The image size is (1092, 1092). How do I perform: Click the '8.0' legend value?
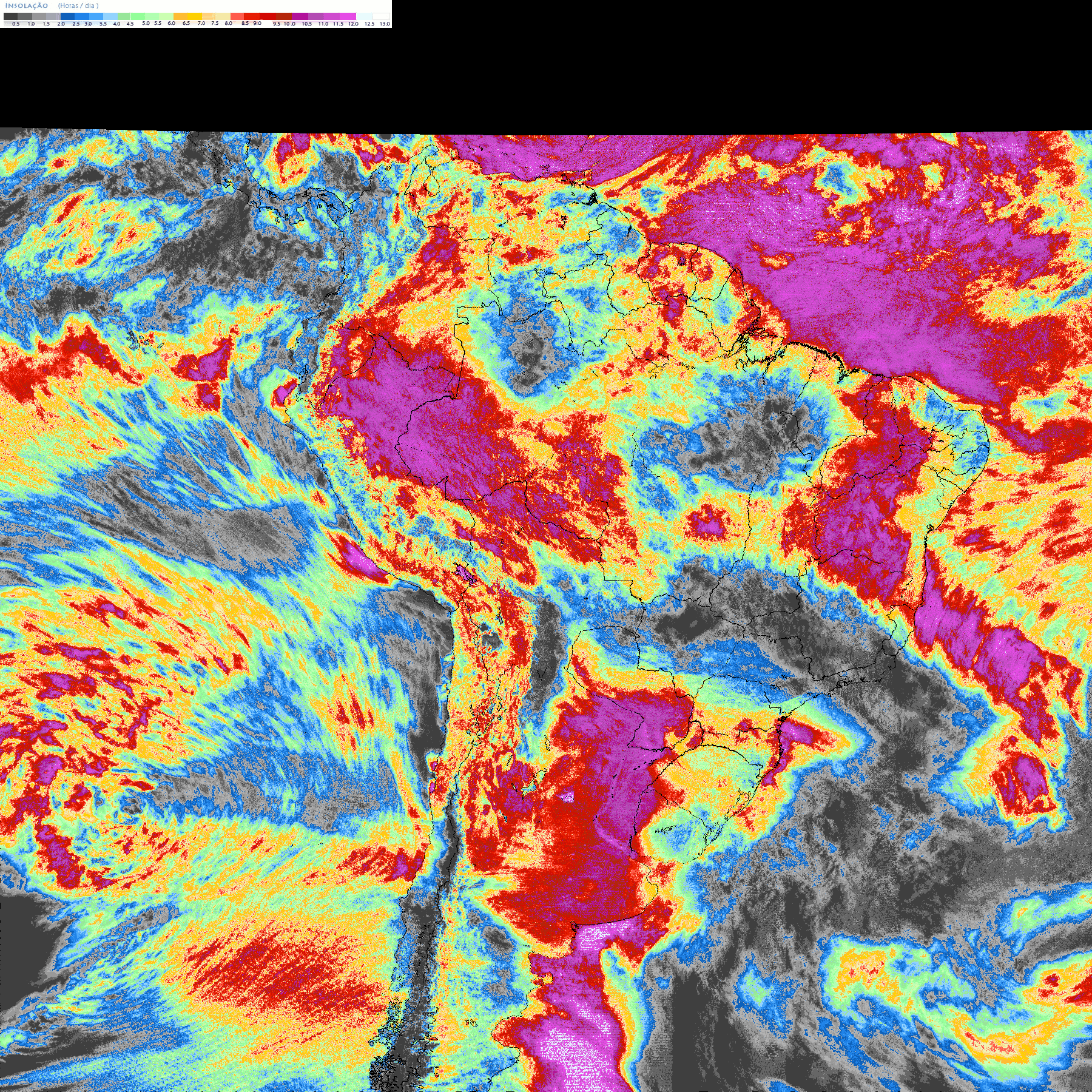pos(228,23)
